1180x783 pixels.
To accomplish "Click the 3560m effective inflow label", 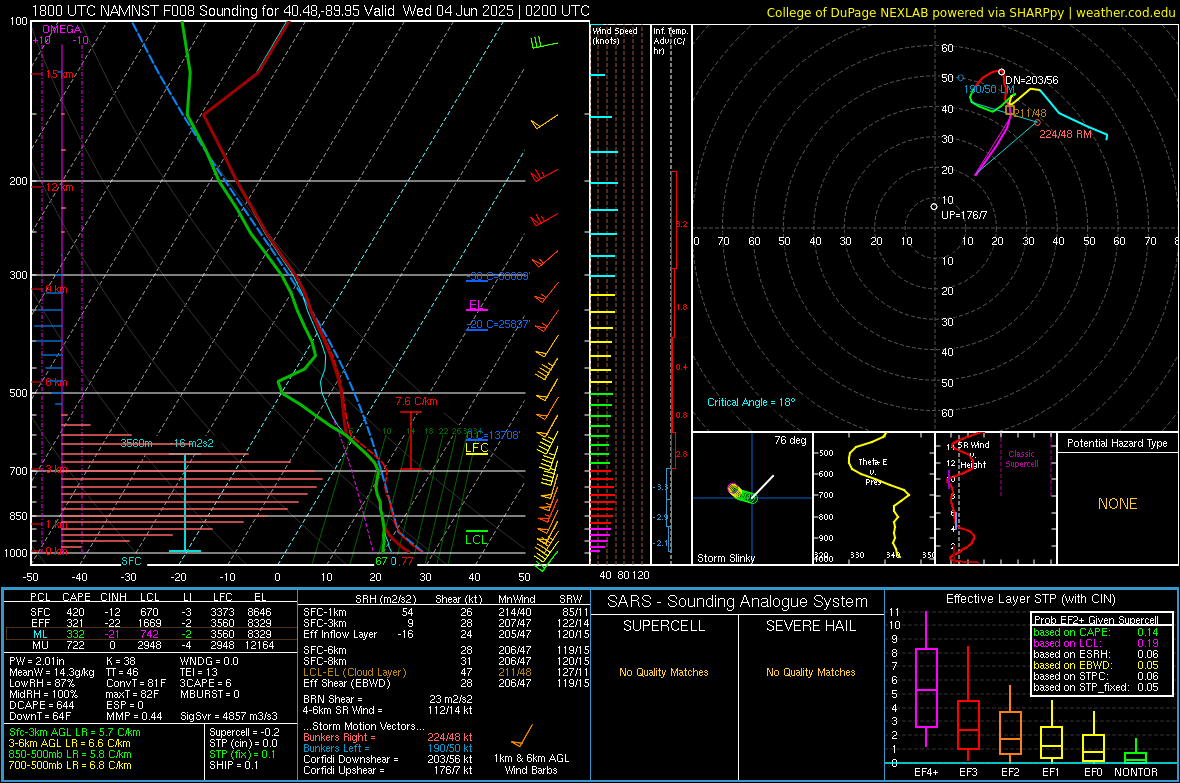I will click(136, 443).
